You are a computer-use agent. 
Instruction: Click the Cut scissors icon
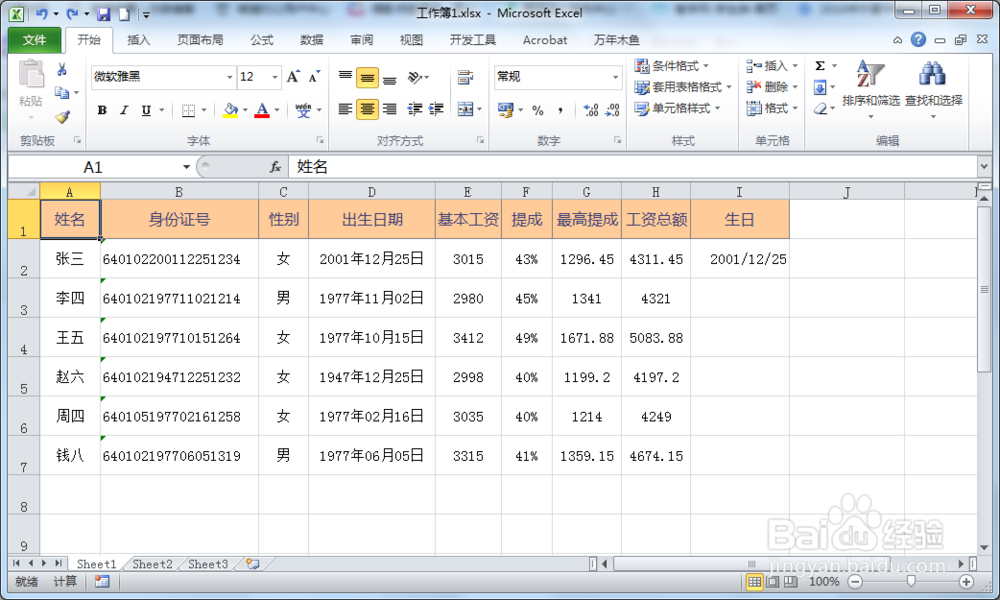pyautogui.click(x=62, y=69)
